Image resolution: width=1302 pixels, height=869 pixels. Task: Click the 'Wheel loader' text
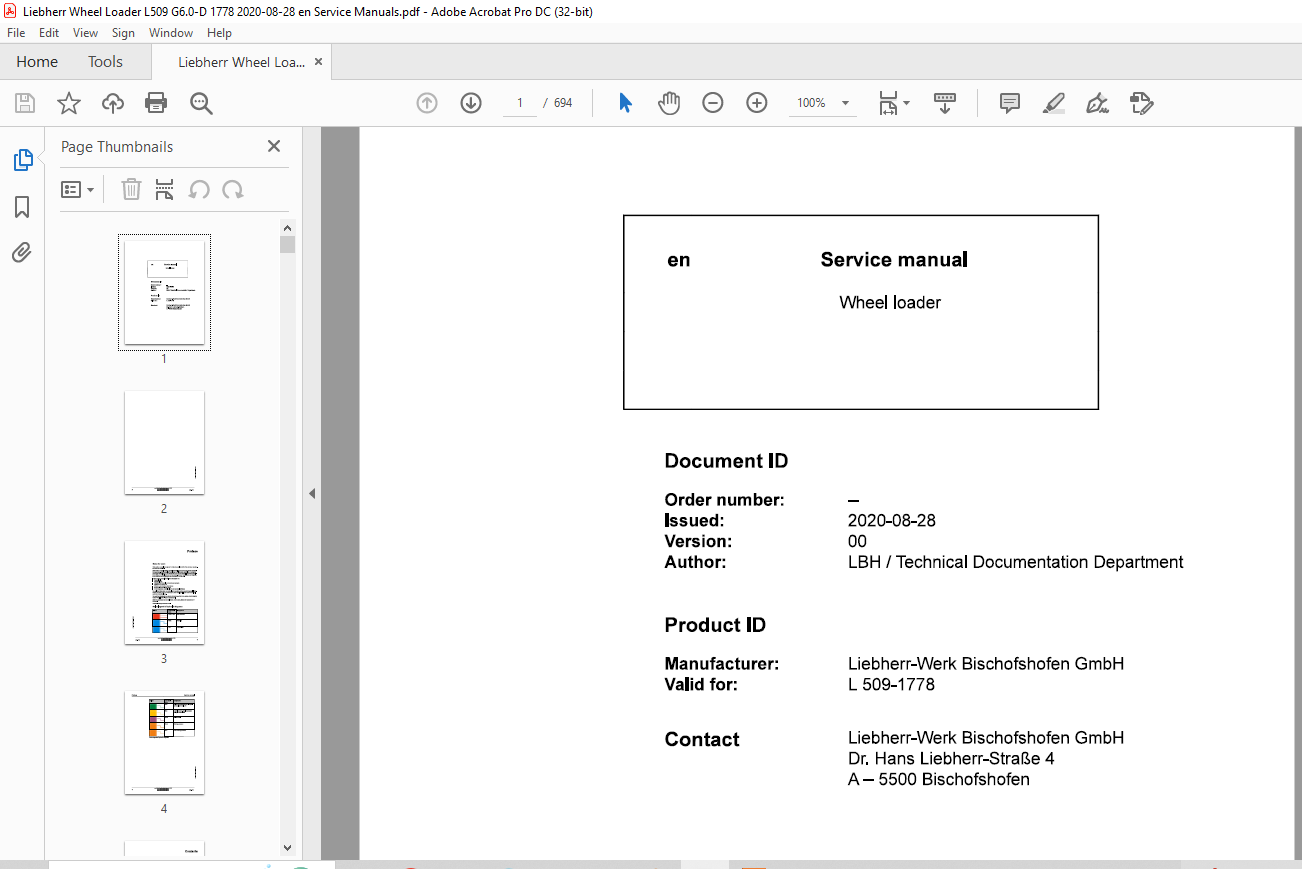(890, 302)
